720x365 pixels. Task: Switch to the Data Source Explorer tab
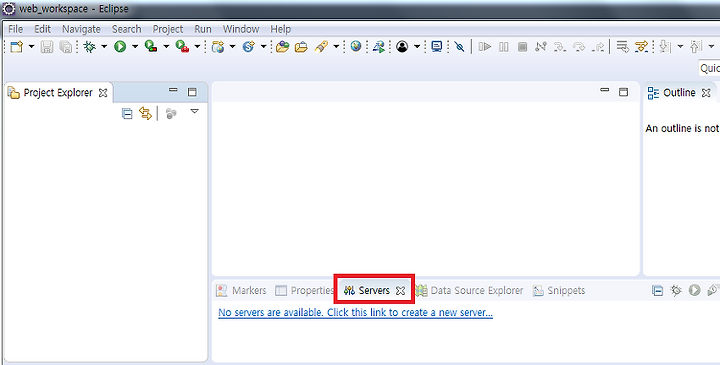tap(469, 291)
